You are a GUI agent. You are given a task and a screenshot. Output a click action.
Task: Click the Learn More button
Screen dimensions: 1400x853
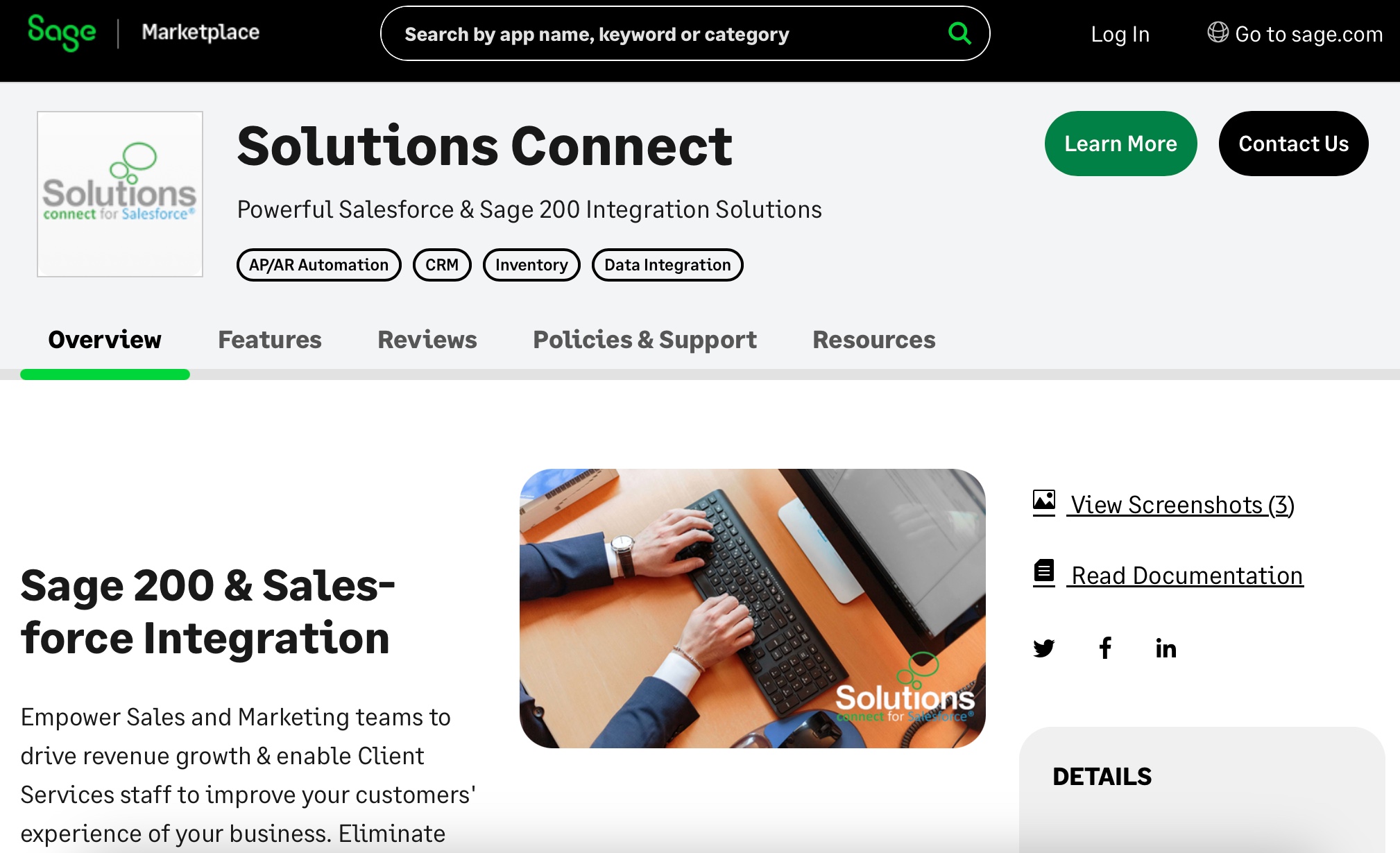(x=1121, y=144)
